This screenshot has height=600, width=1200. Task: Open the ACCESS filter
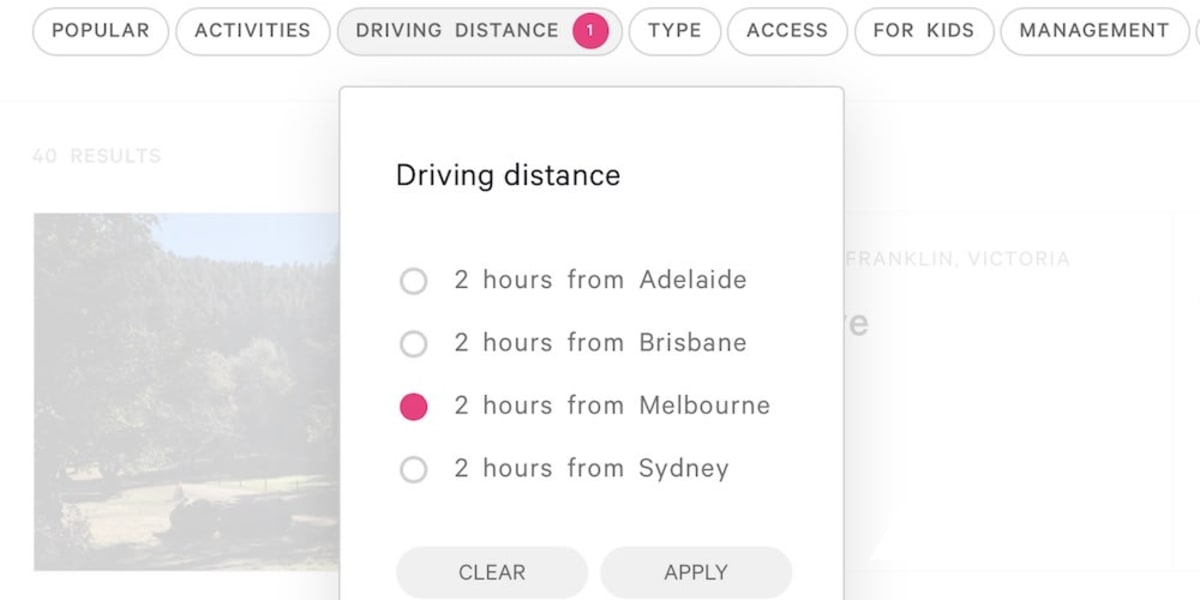[x=787, y=30]
